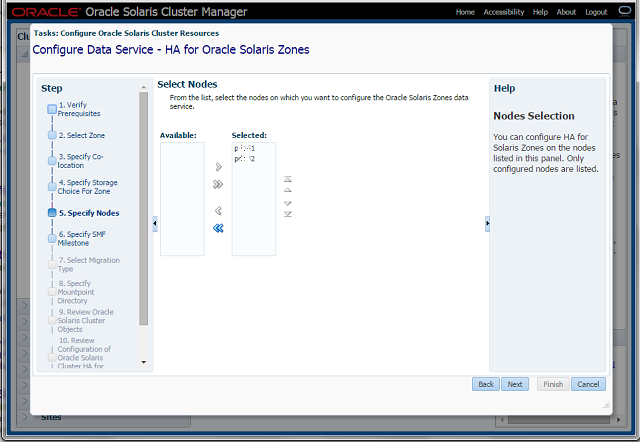Image resolution: width=640 pixels, height=442 pixels.
Task: Collapse the Help pane with right splitter arrow
Action: tap(487, 224)
